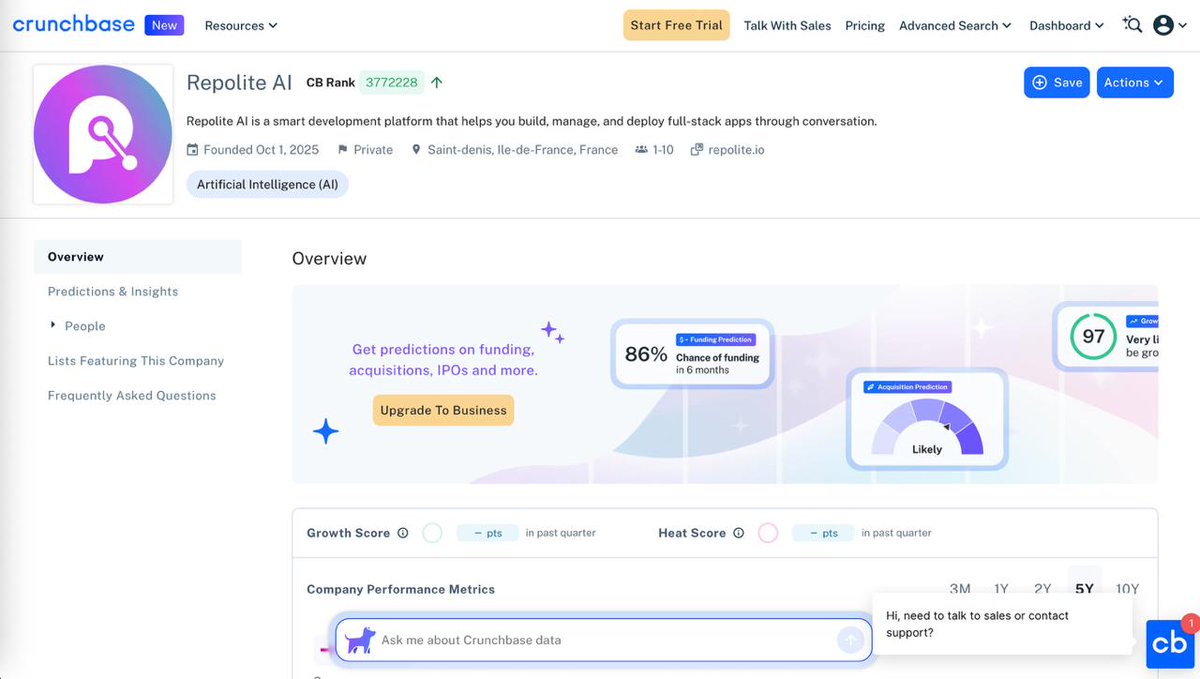Open the Advanced Search dropdown

point(955,25)
